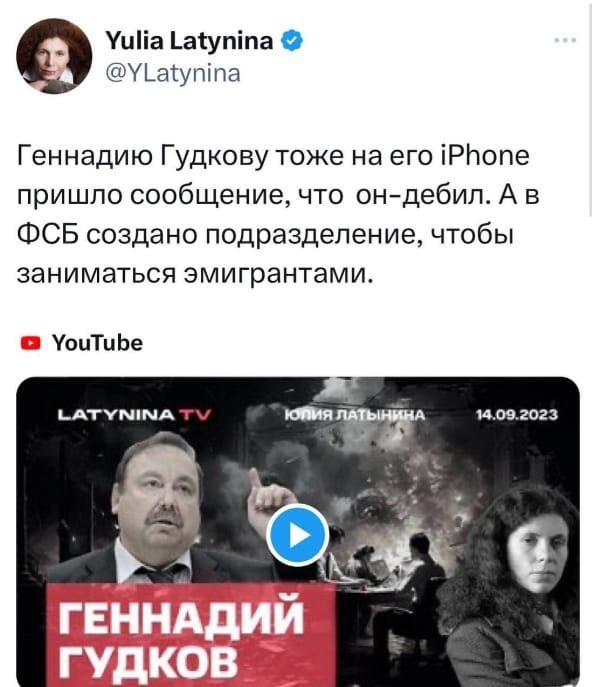The height and width of the screenshot is (687, 592).
Task: Click the 14.09.2023 date on thumbnail
Action: tap(517, 414)
